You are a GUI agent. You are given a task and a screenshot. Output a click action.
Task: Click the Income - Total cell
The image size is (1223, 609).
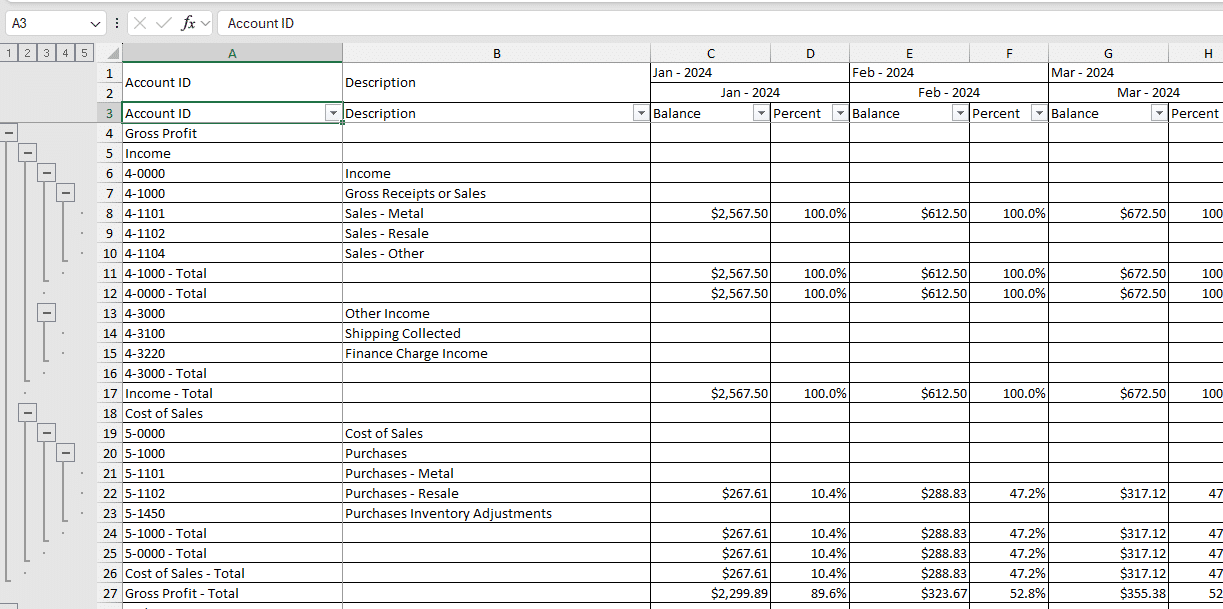point(232,393)
